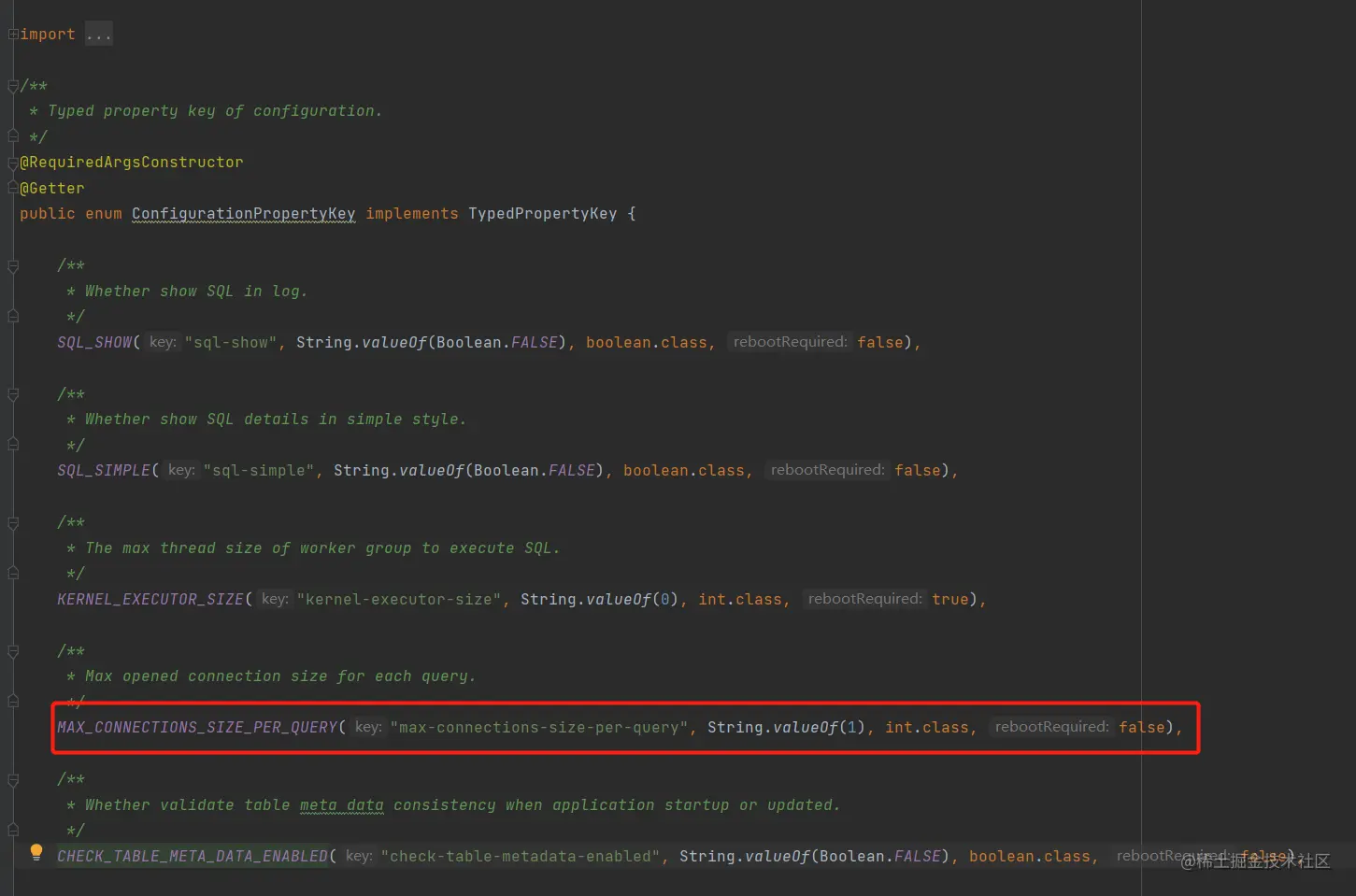Screen dimensions: 1356x896
Task: Click the SQL_SHOW enum constant
Action: 94,343
